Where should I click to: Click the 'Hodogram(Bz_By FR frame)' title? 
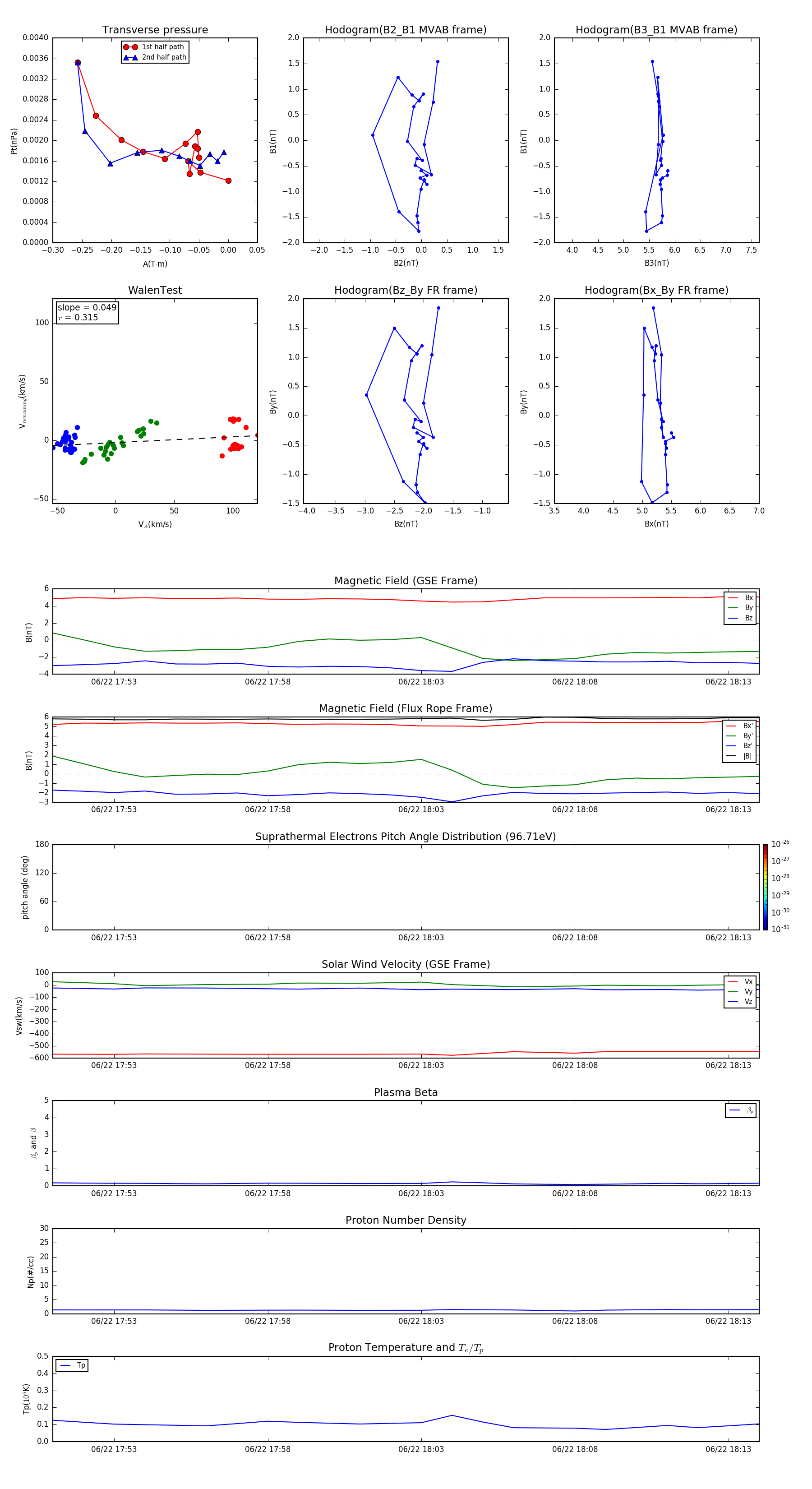pyautogui.click(x=406, y=290)
